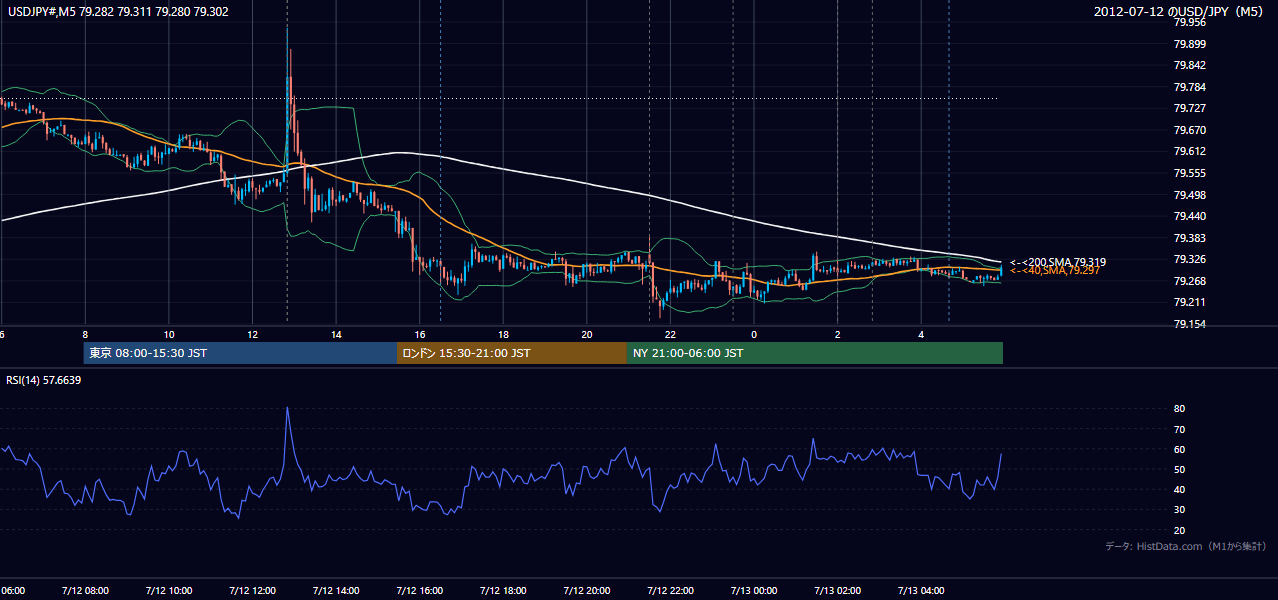
Task: Click RSI scale value 70
Action: click(1179, 429)
